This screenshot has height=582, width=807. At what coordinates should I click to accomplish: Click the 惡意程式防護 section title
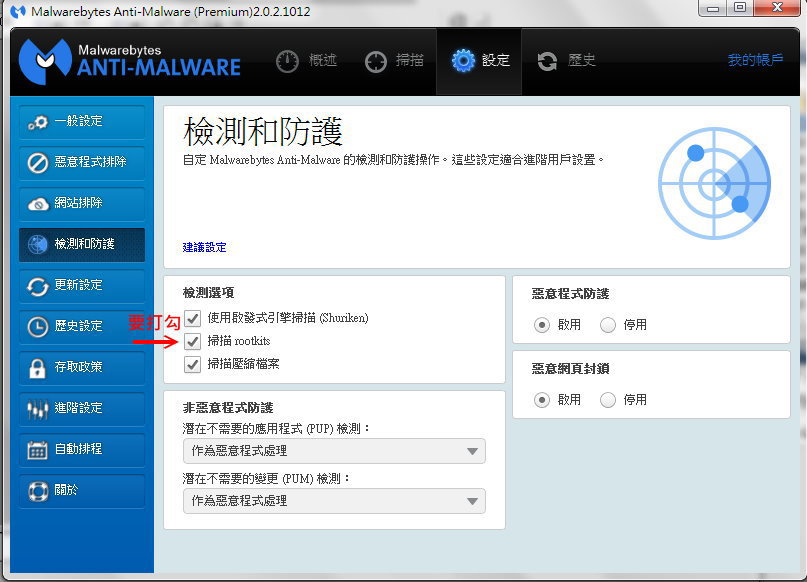click(x=570, y=294)
